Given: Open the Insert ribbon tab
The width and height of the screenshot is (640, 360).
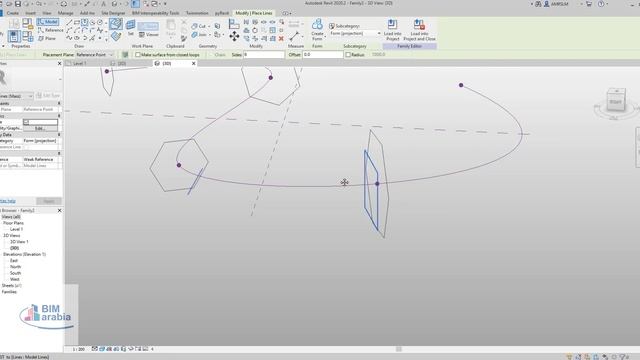Looking at the screenshot, I should (31, 13).
